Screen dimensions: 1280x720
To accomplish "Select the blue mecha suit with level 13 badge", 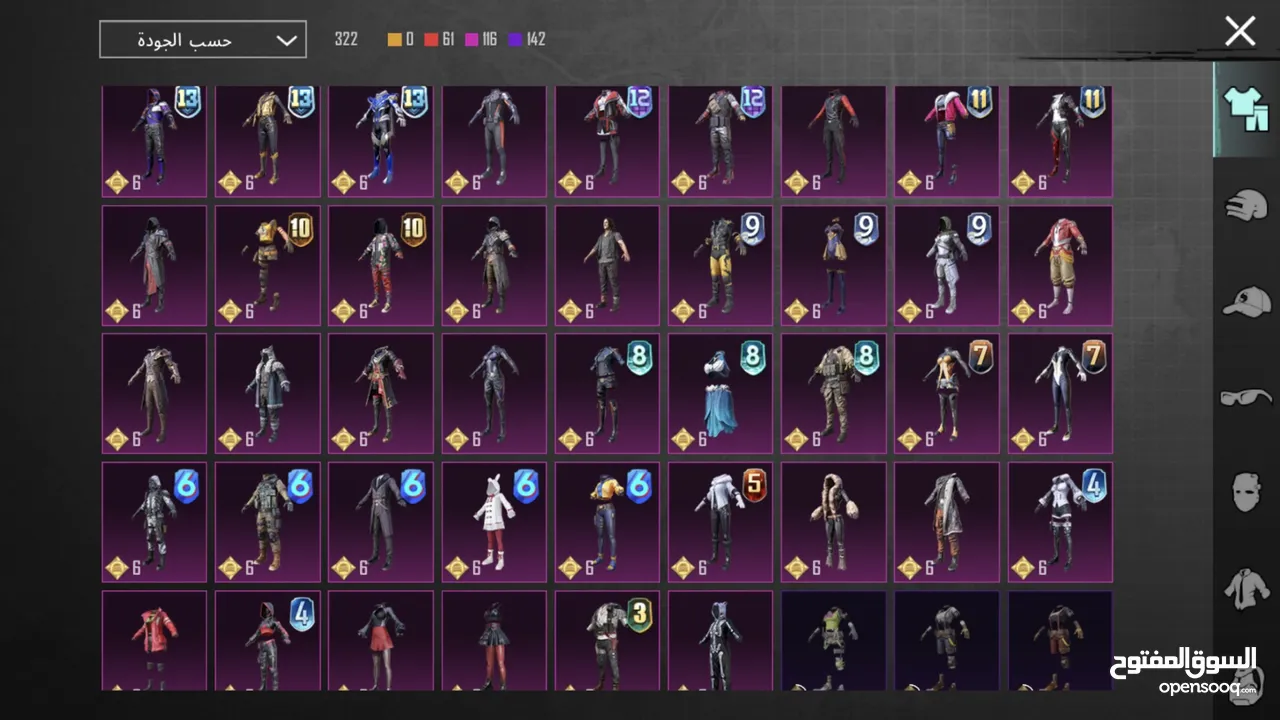I will pyautogui.click(x=381, y=141).
